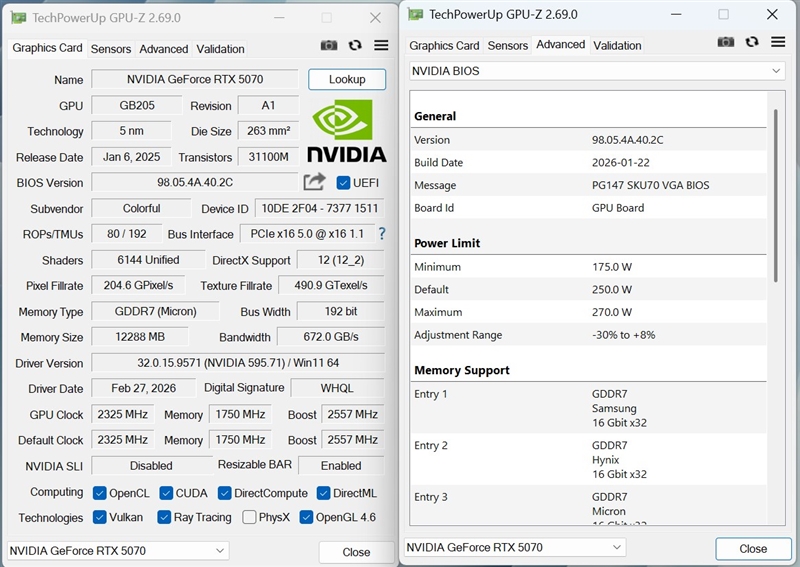Open GPU selector dropdown in Advanced window
The width and height of the screenshot is (800, 567).
tap(514, 547)
